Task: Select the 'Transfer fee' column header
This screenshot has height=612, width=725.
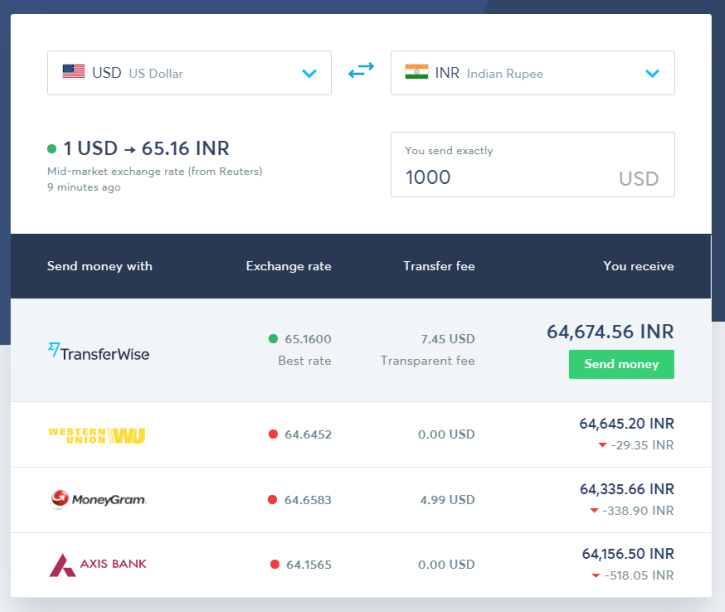Action: point(439,266)
